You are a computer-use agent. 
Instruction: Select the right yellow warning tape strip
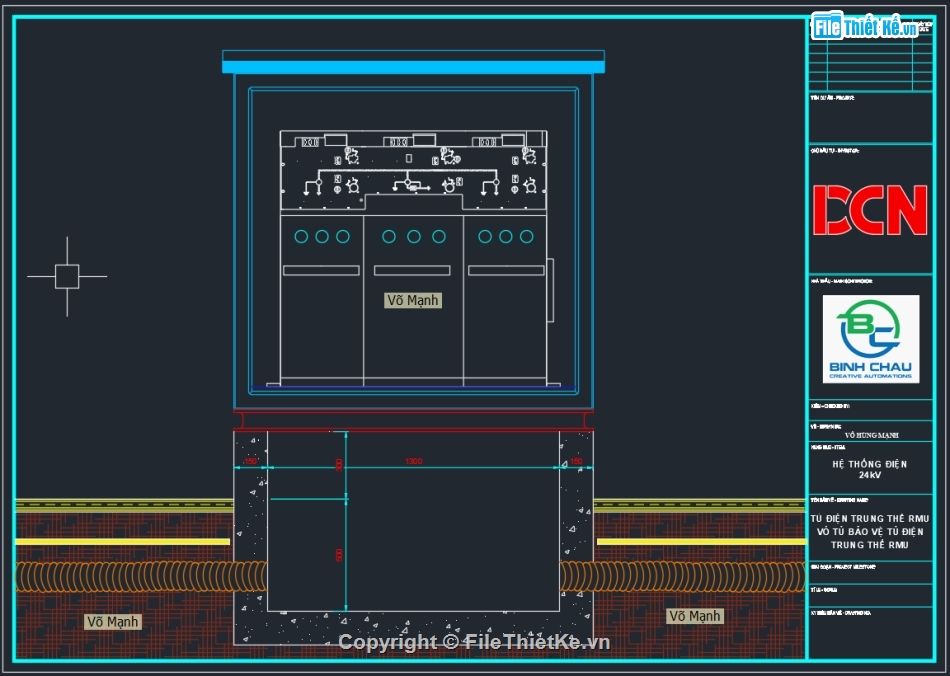coord(702,542)
